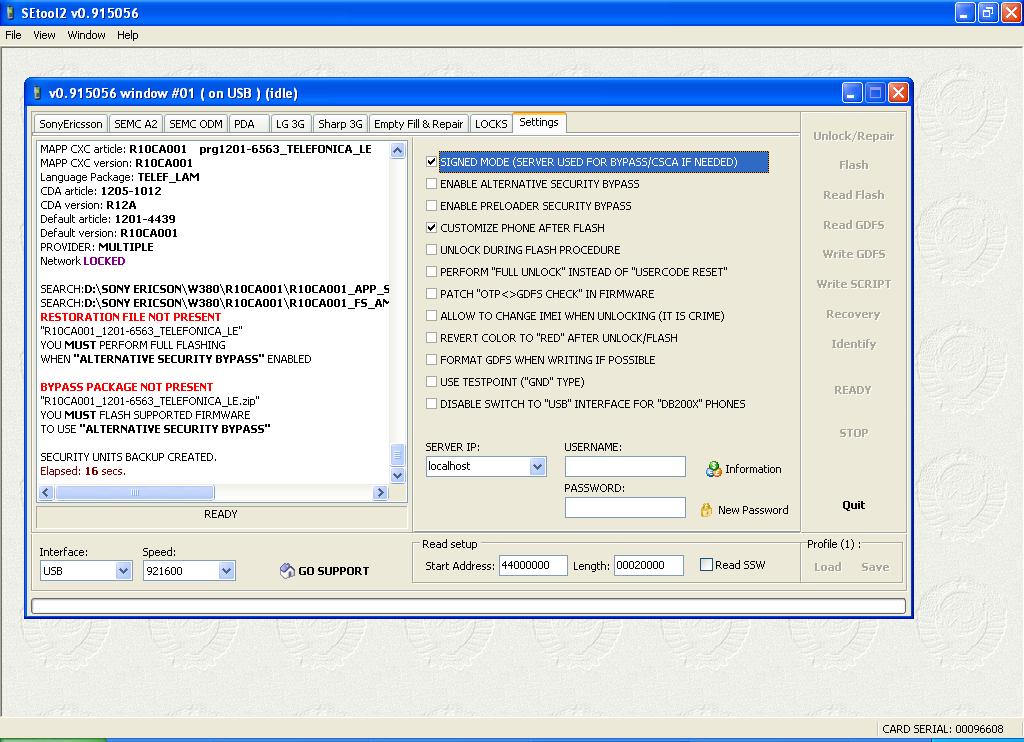Open the Help menu
Screen dimensions: 1024x742
[x=127, y=35]
